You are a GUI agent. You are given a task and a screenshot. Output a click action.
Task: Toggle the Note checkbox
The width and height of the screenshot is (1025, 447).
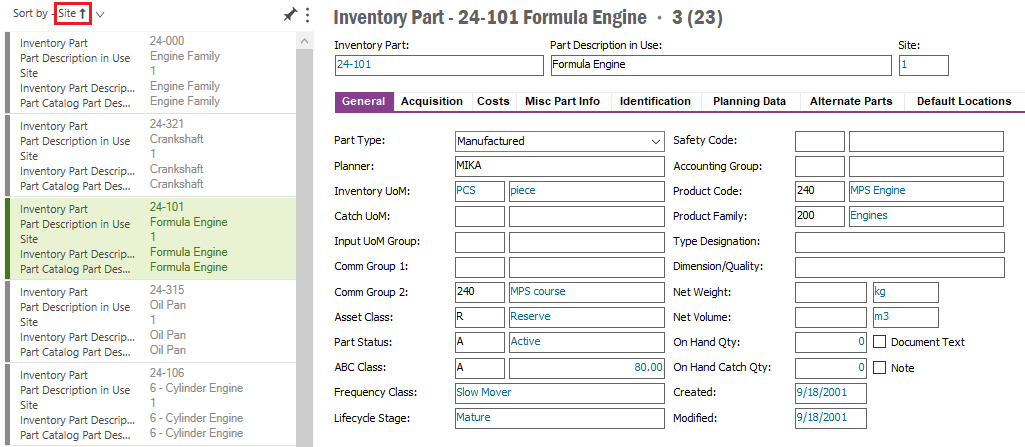tap(880, 368)
